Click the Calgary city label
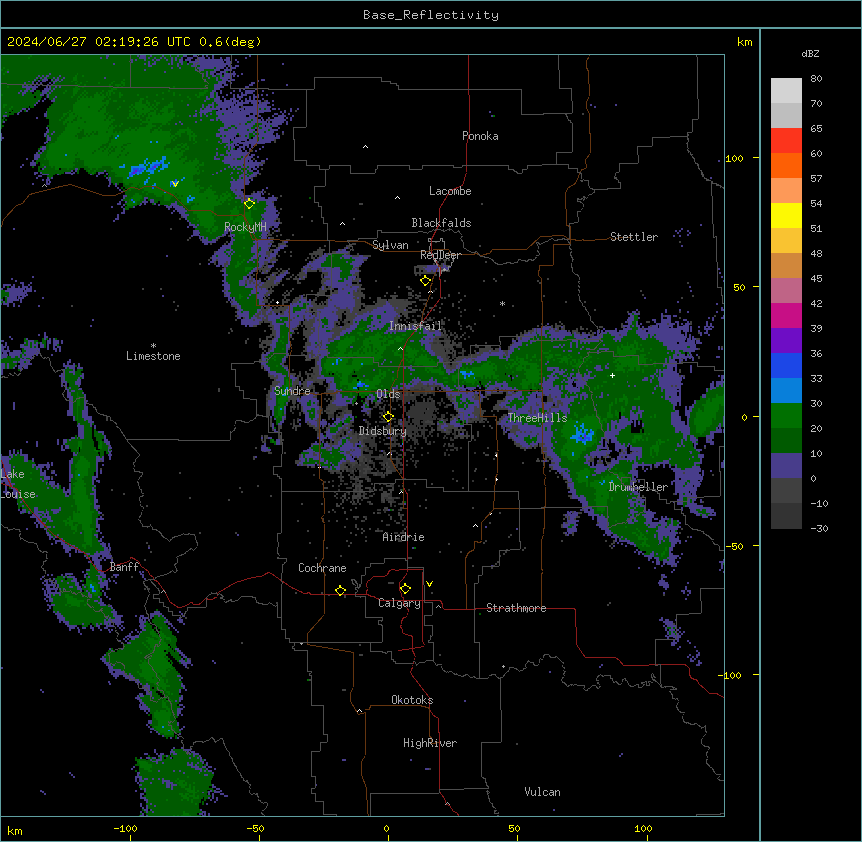862x842 pixels. [399, 603]
